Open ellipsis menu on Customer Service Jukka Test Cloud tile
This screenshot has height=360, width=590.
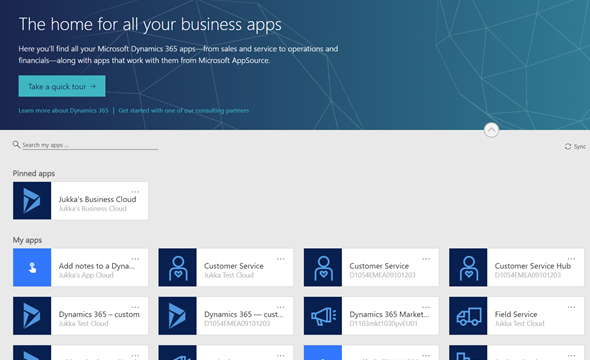(x=281, y=259)
